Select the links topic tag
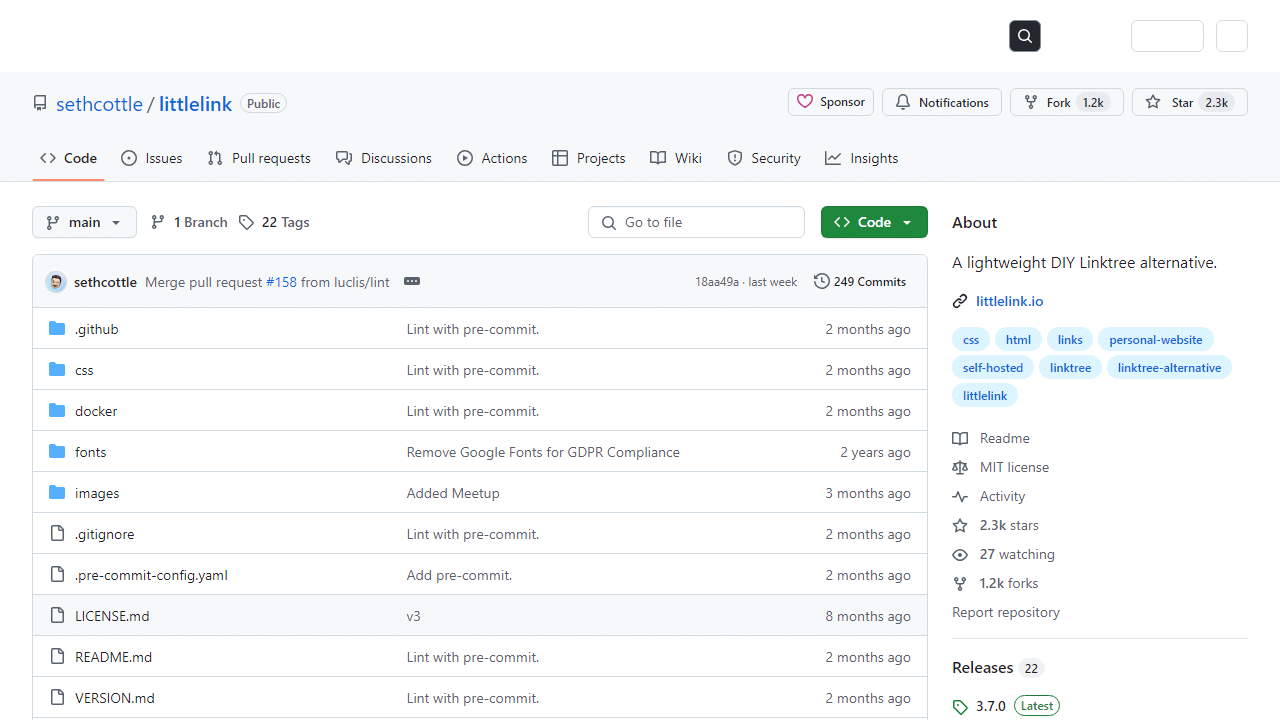Viewport: 1280px width, 720px height. pyautogui.click(x=1070, y=340)
